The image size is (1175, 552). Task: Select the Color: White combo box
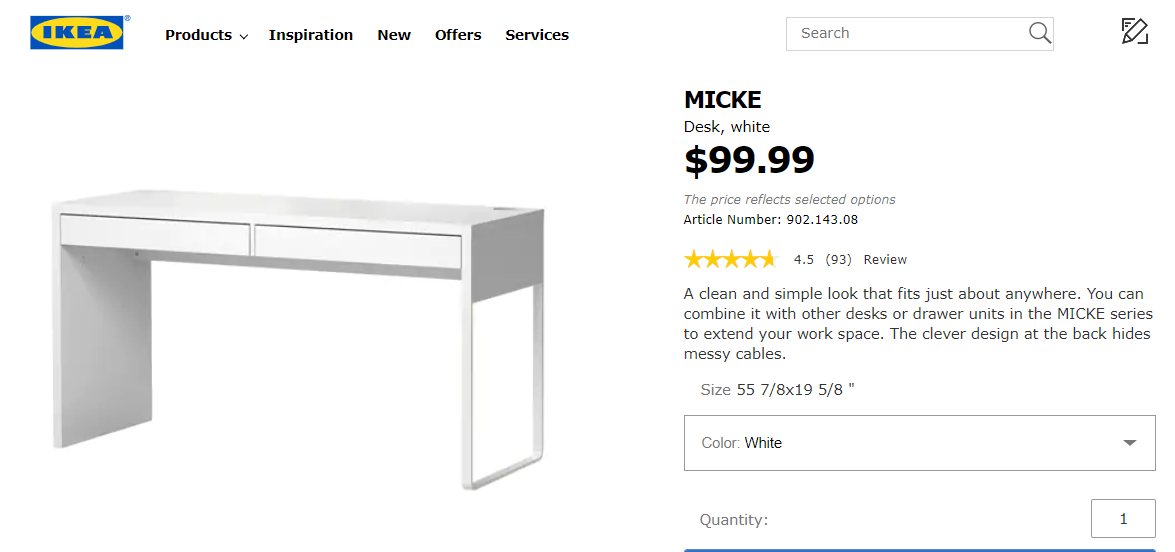click(x=900, y=443)
